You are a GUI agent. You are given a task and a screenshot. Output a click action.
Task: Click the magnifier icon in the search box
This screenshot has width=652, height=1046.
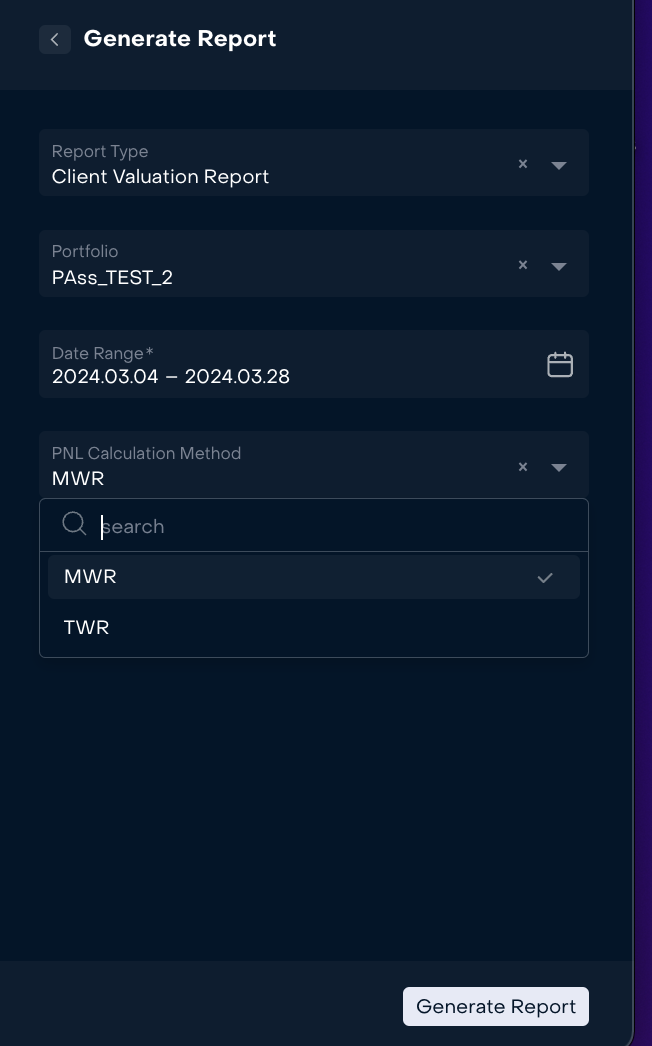[x=74, y=525]
